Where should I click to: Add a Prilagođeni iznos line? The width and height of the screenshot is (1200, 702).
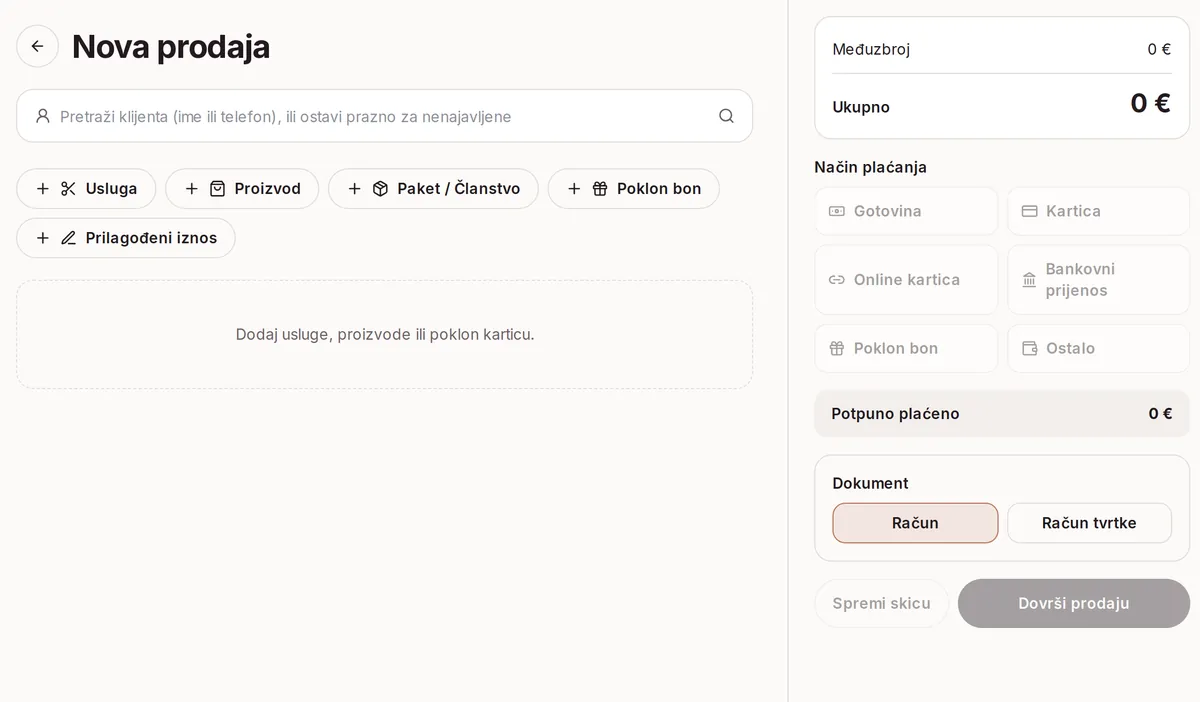click(126, 238)
